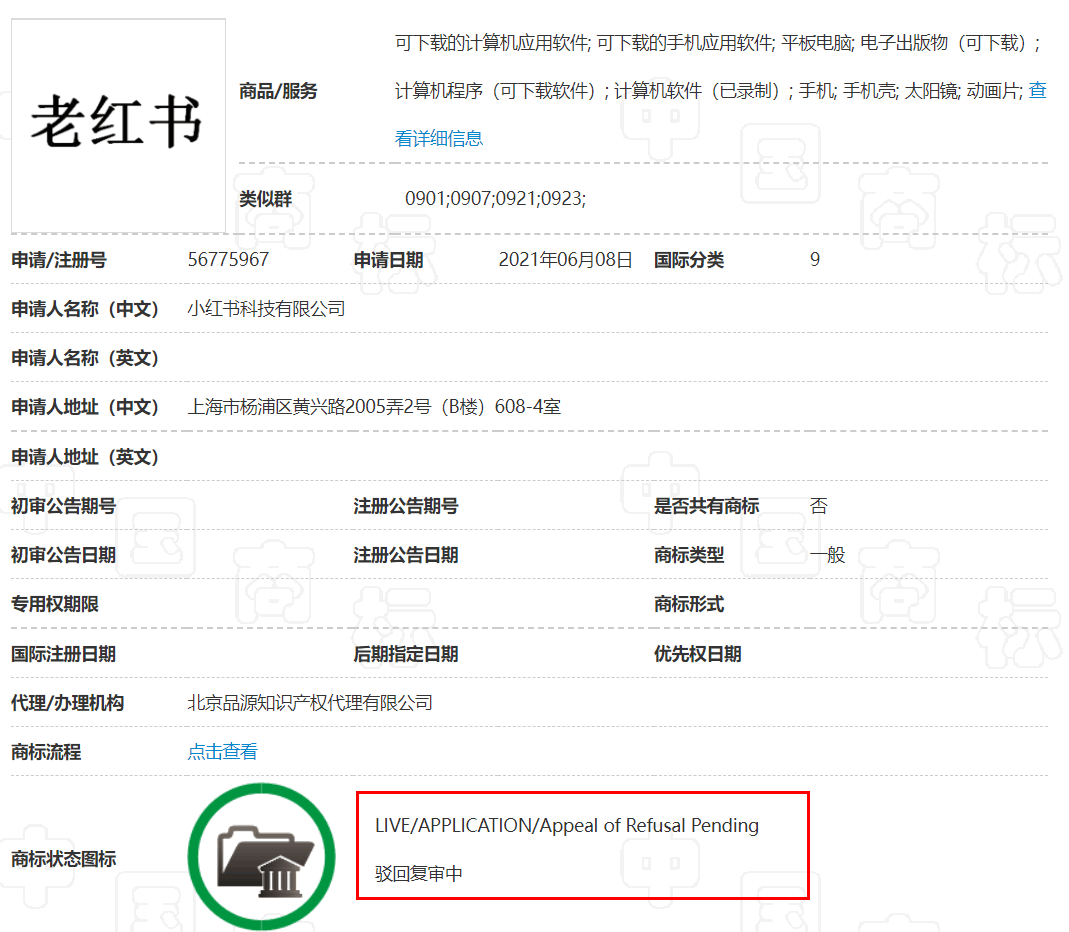
Task: Click the green folder trademark status icon
Action: (261, 857)
